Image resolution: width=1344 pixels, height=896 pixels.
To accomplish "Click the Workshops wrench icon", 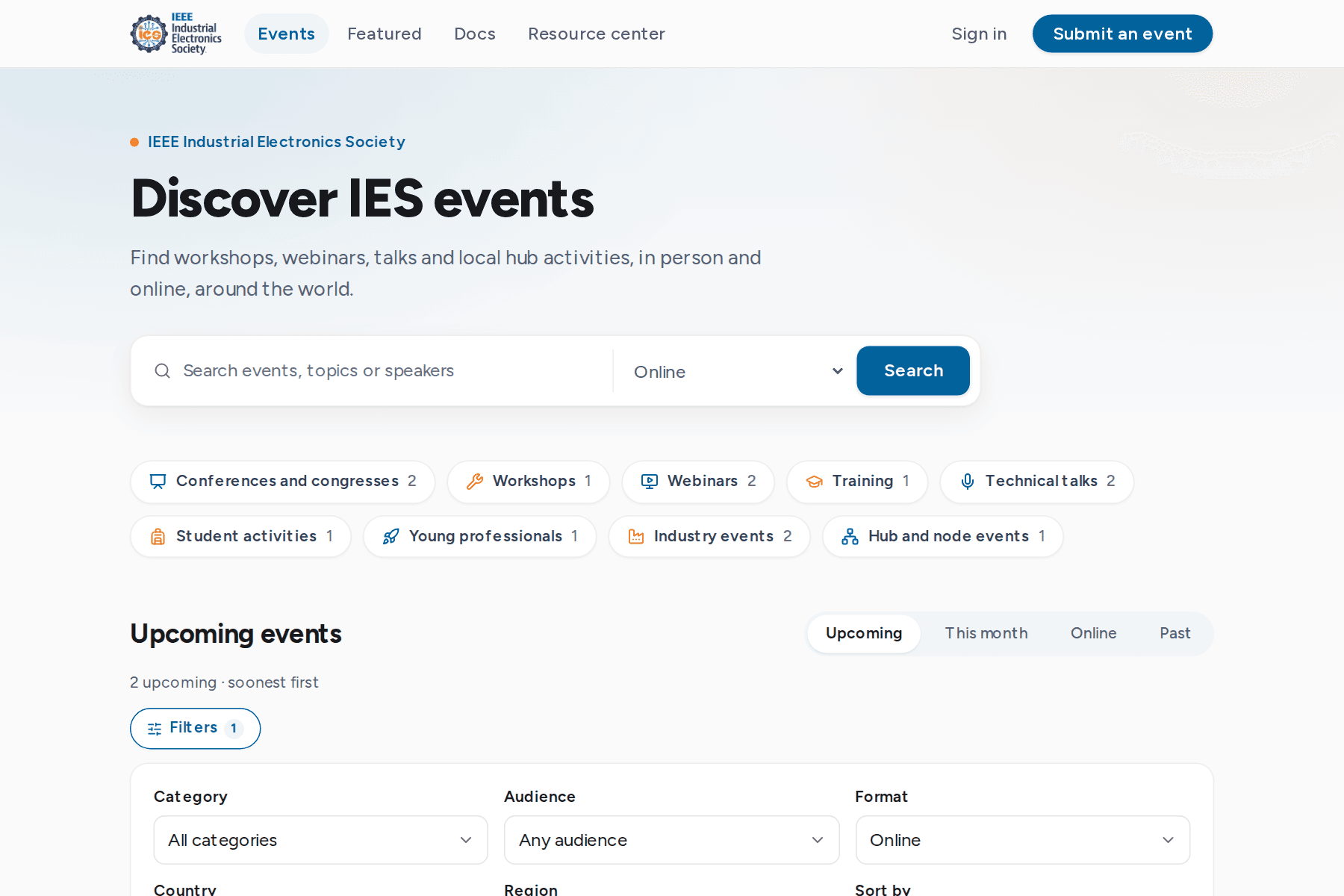I will coord(474,482).
